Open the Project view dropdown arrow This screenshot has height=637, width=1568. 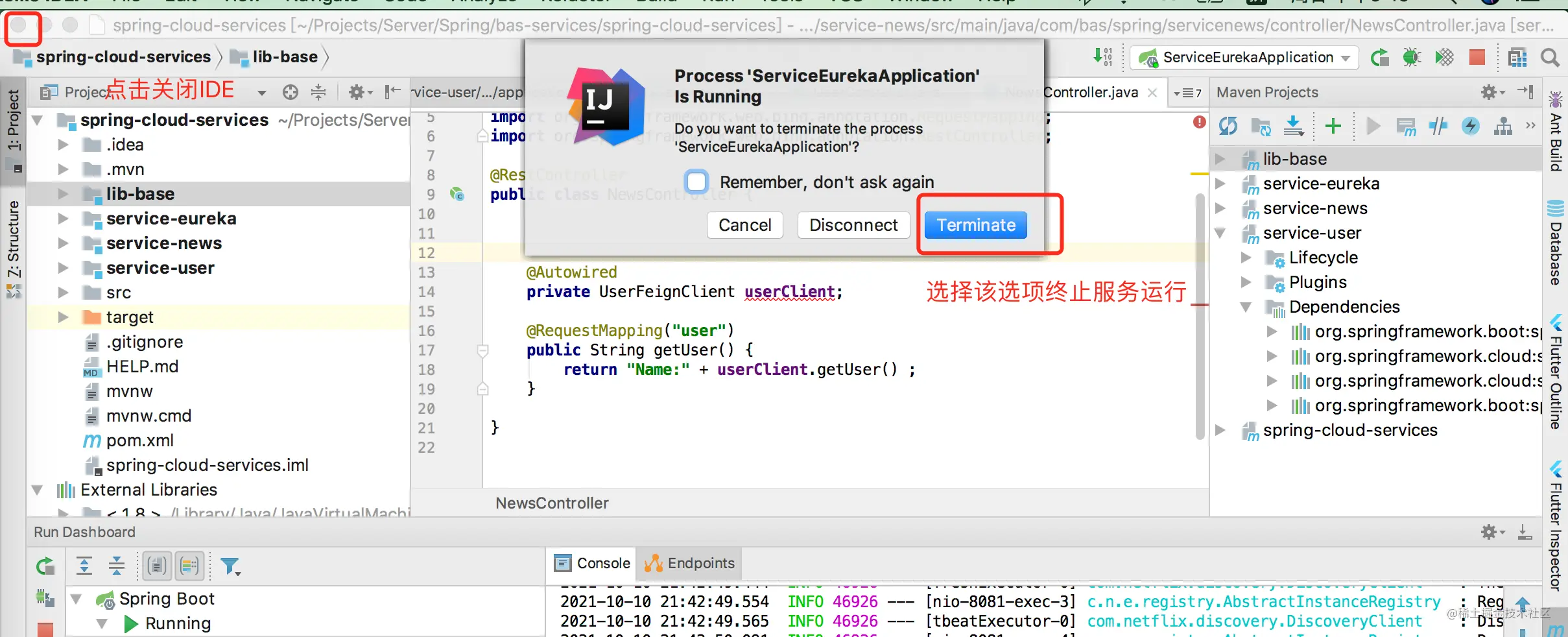click(x=261, y=93)
